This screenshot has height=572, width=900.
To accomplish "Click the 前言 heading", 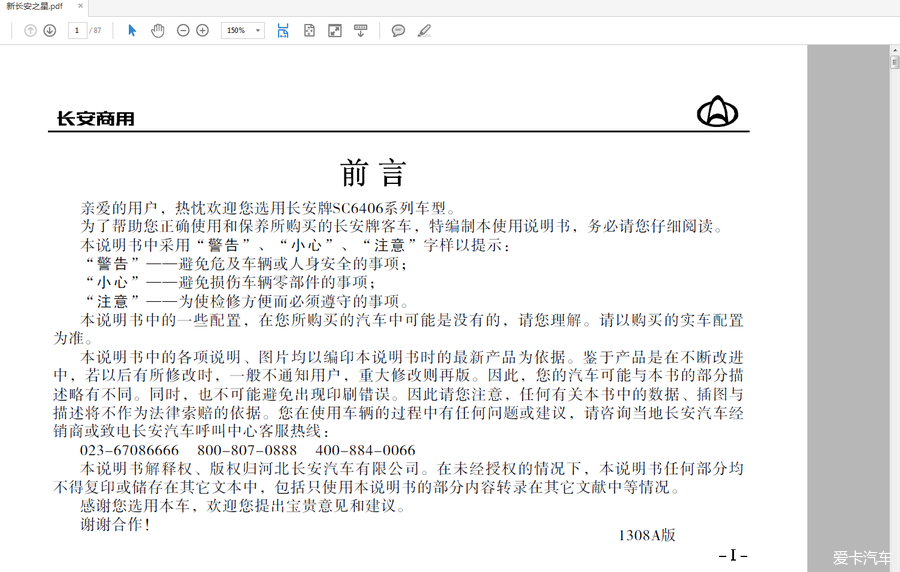I will pyautogui.click(x=373, y=173).
